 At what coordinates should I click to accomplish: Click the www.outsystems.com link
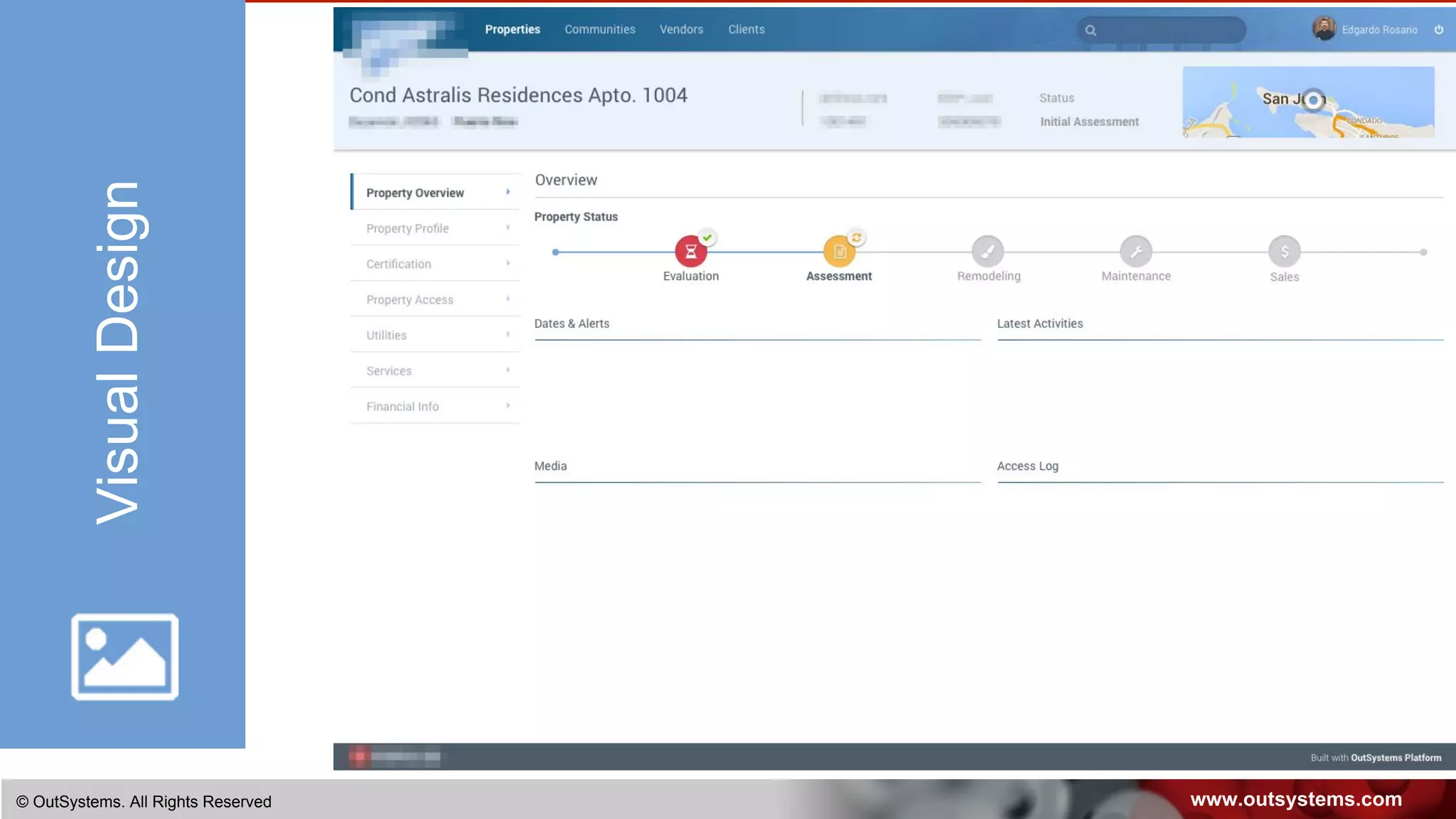click(x=1295, y=799)
